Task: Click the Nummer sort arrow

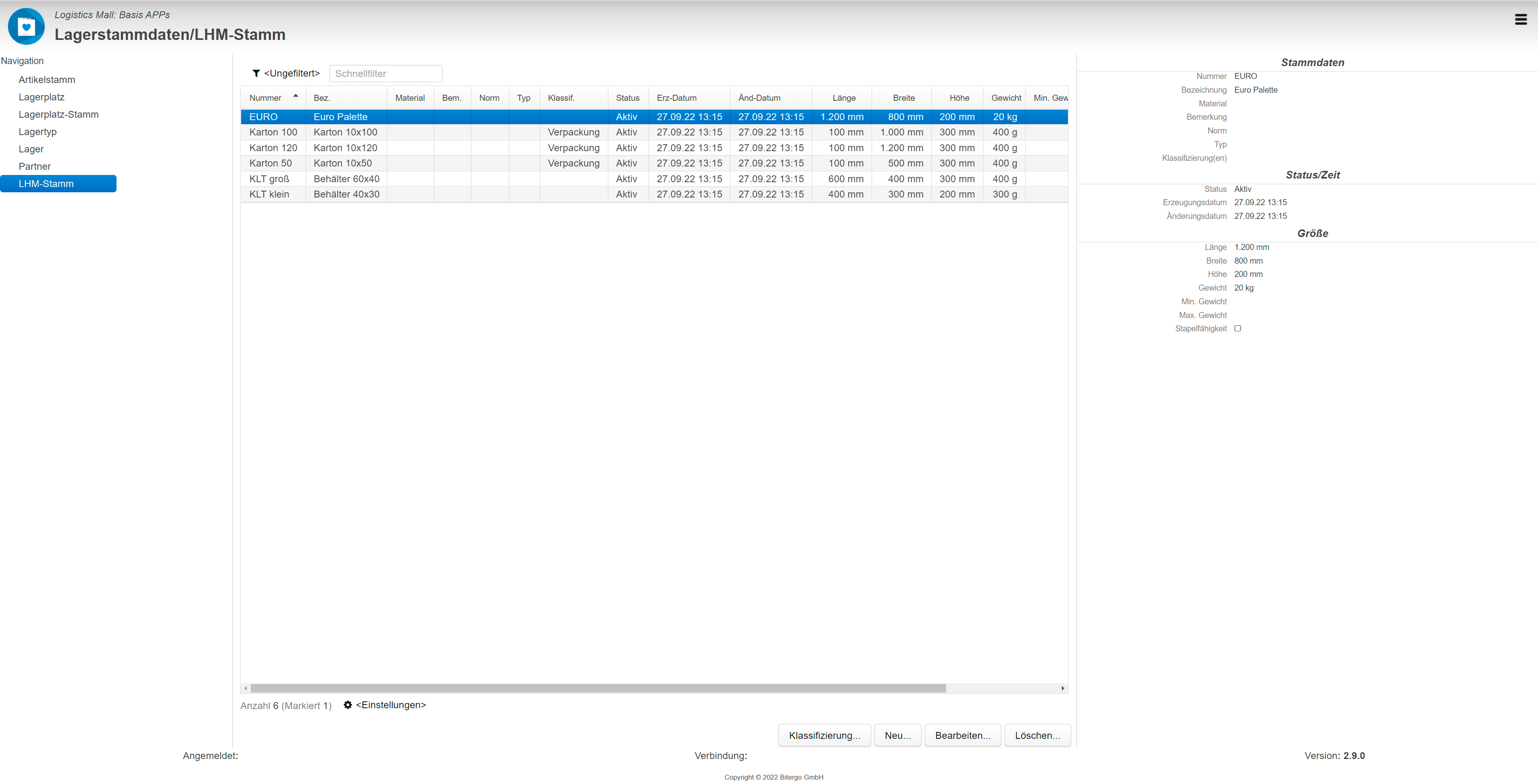Action: coord(296,96)
